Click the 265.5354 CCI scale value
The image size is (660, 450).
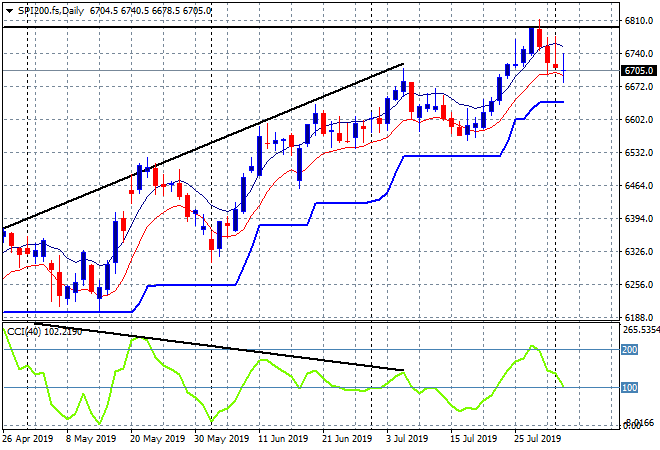tap(641, 330)
